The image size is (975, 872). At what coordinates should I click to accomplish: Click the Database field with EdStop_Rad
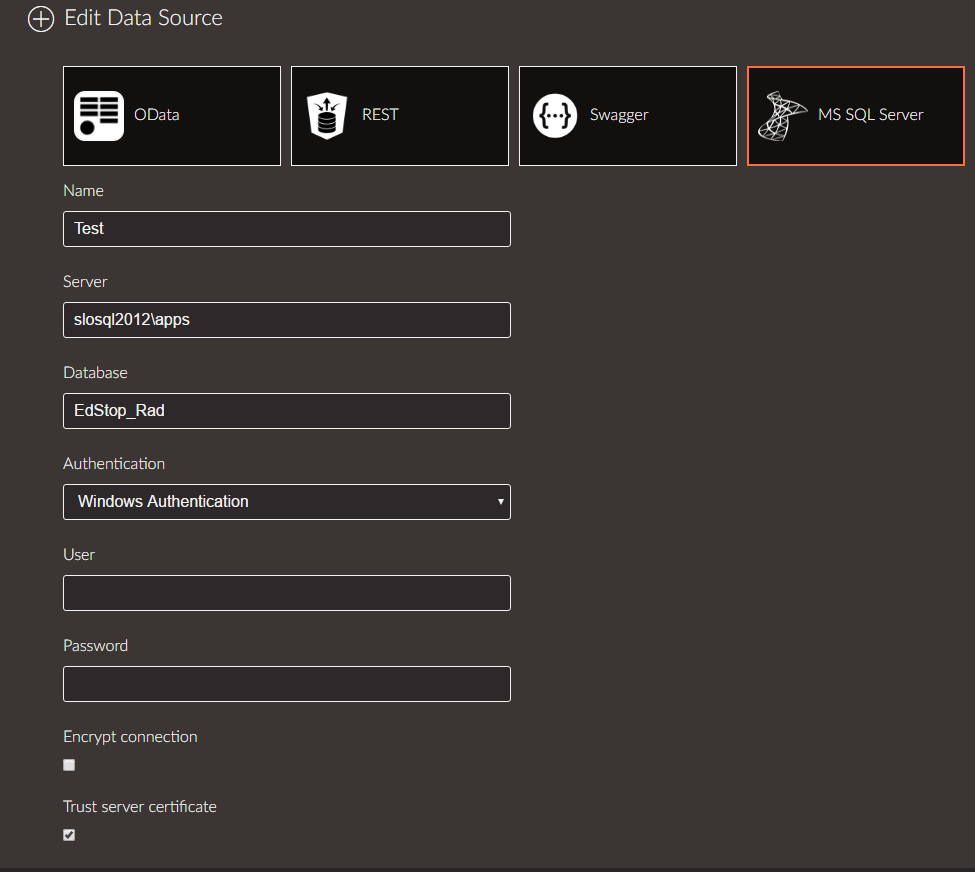tap(287, 410)
